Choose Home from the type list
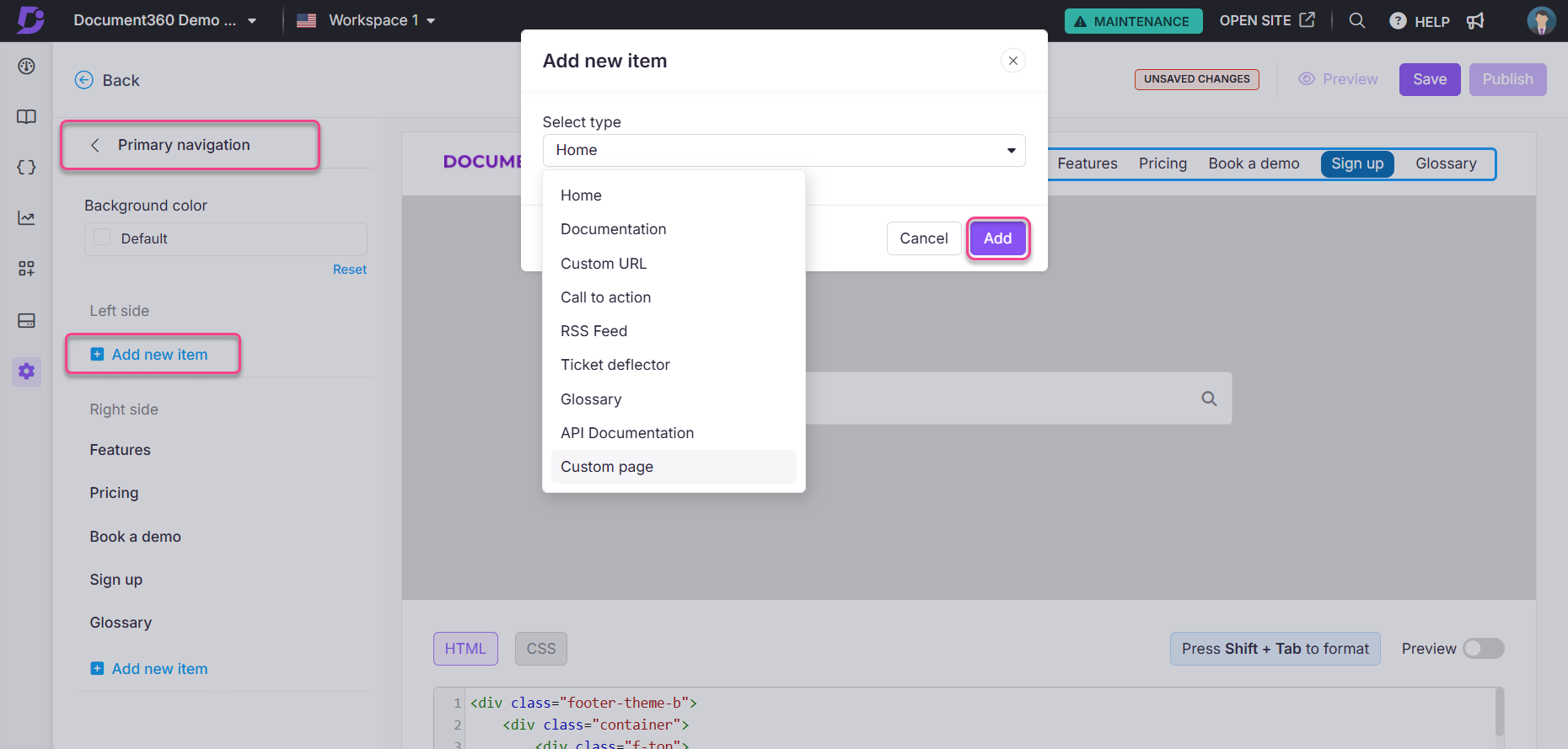This screenshot has height=749, width=1568. [674, 195]
